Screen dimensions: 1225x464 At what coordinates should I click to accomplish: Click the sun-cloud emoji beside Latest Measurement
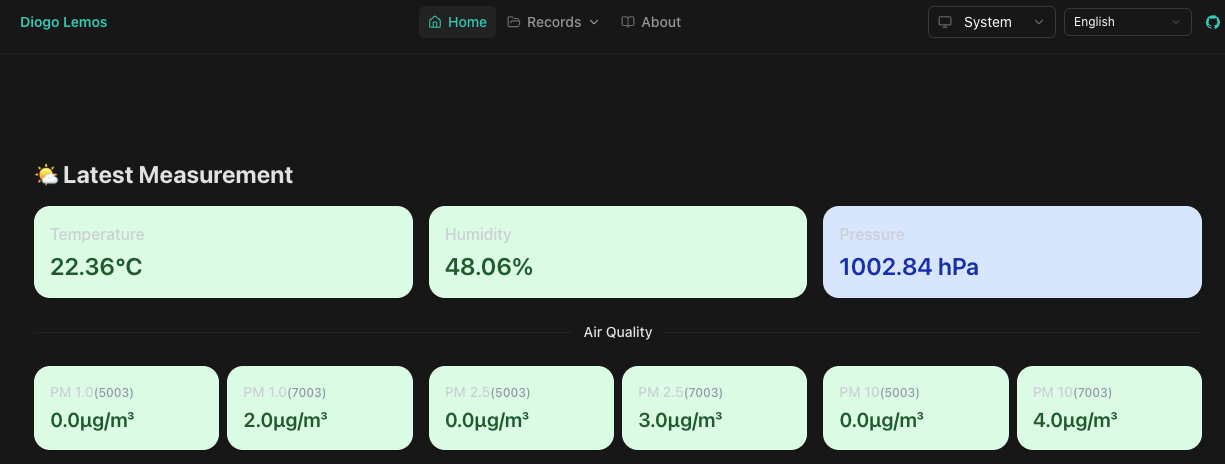point(46,176)
